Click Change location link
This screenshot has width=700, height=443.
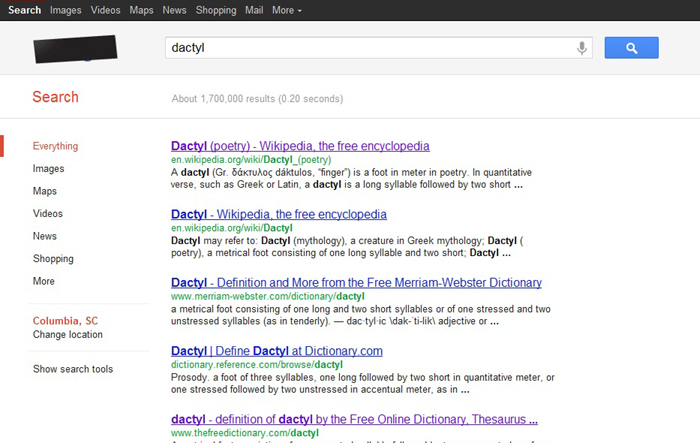click(x=67, y=334)
